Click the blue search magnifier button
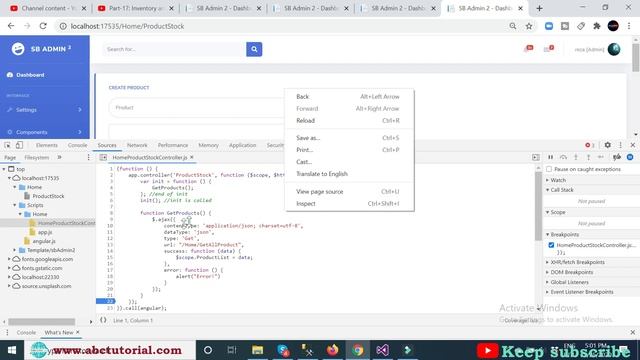 [x=254, y=49]
